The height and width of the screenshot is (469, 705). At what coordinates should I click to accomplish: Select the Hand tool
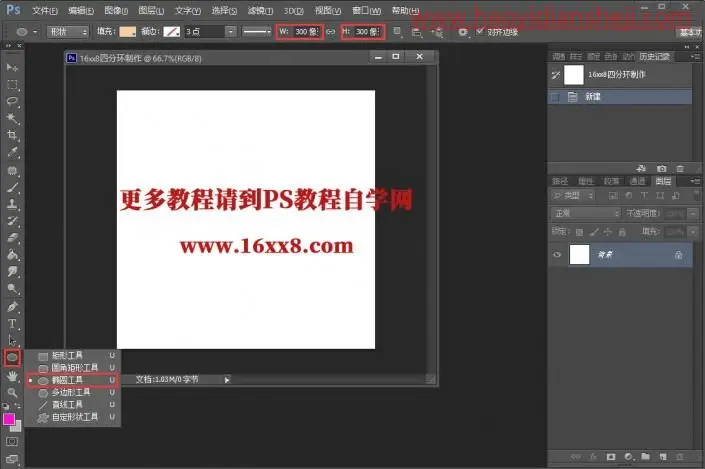[12, 376]
